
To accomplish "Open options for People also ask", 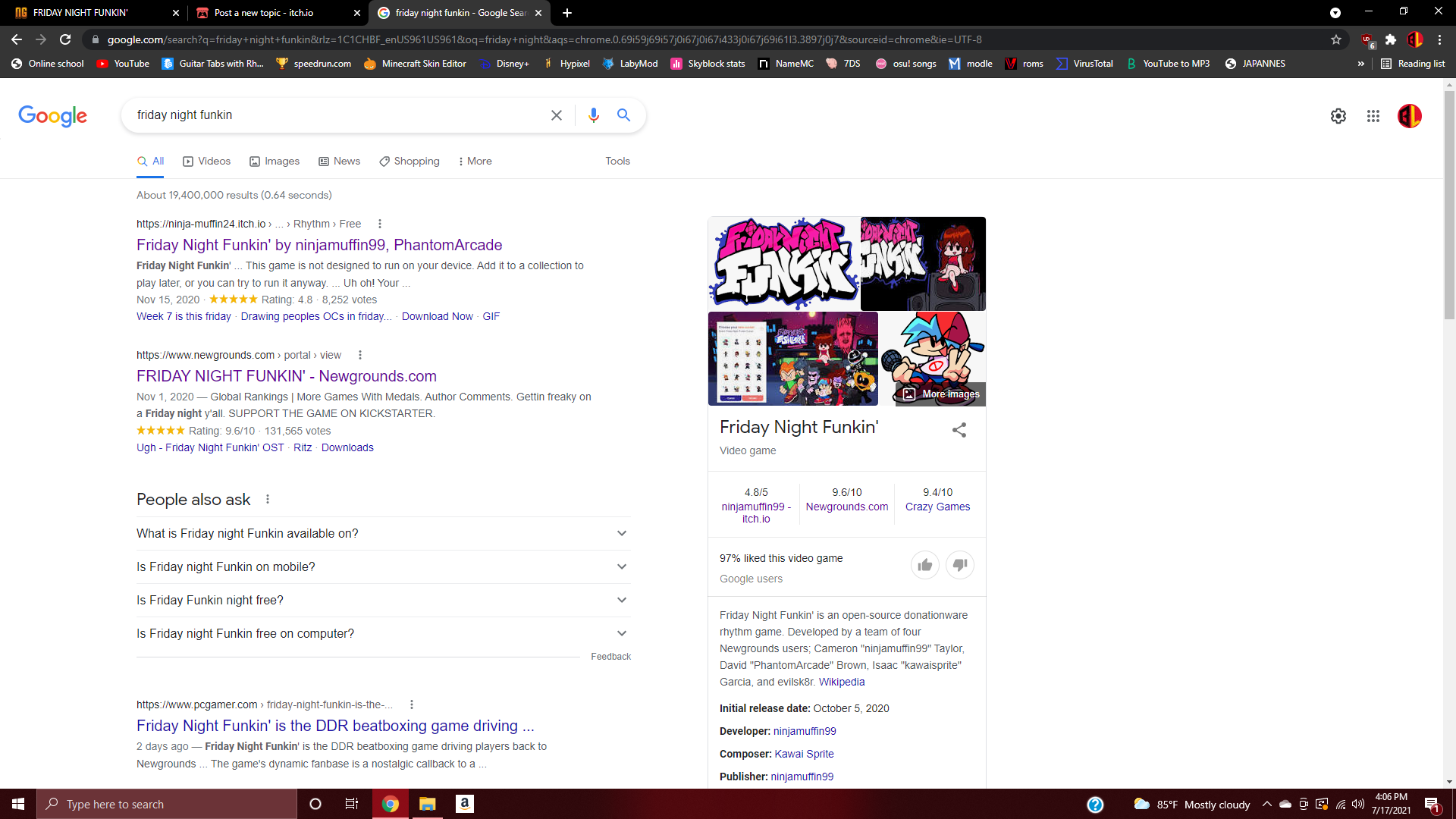I will pyautogui.click(x=268, y=499).
